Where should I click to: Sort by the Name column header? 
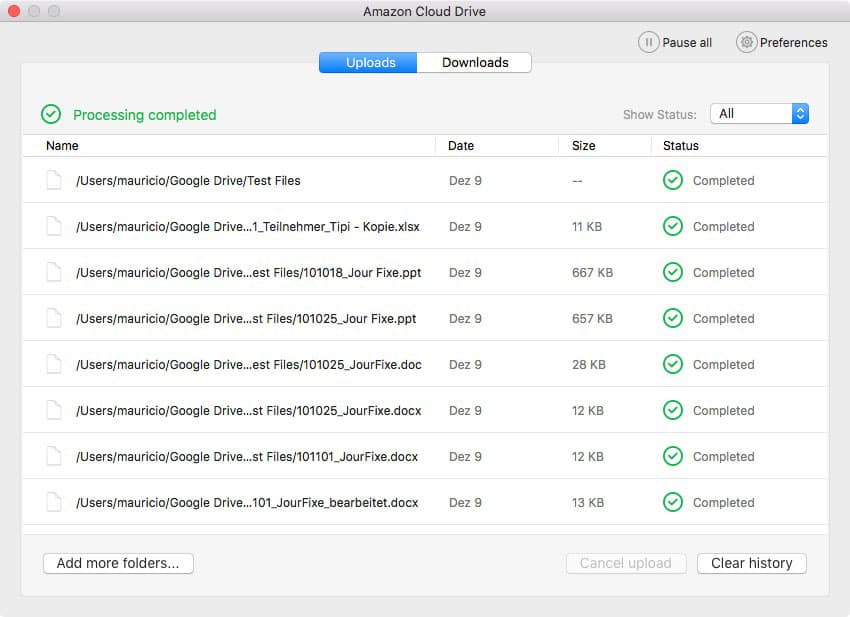(x=62, y=146)
